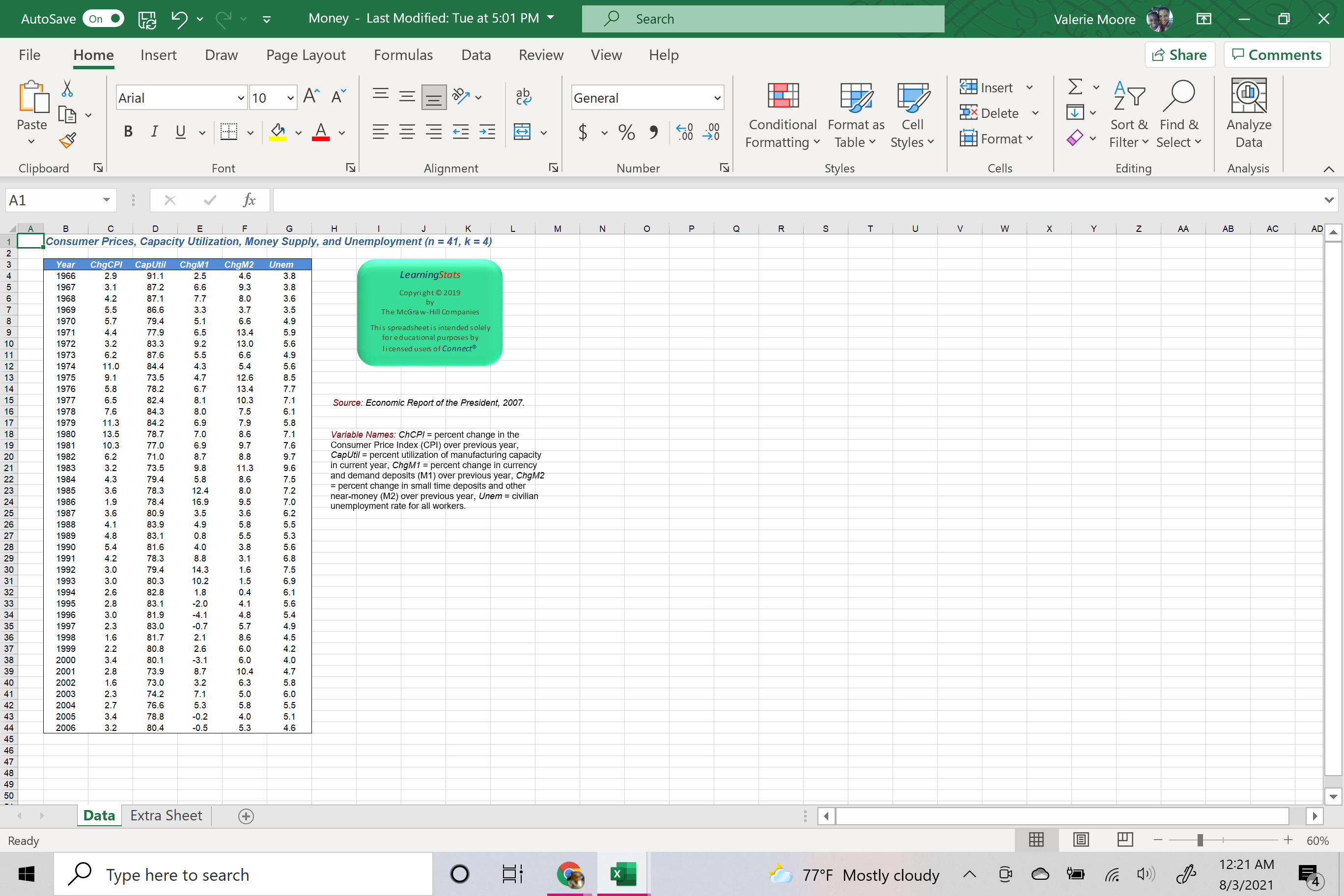Click the Increase Decimal icon
The image size is (1344, 896).
coord(684,133)
